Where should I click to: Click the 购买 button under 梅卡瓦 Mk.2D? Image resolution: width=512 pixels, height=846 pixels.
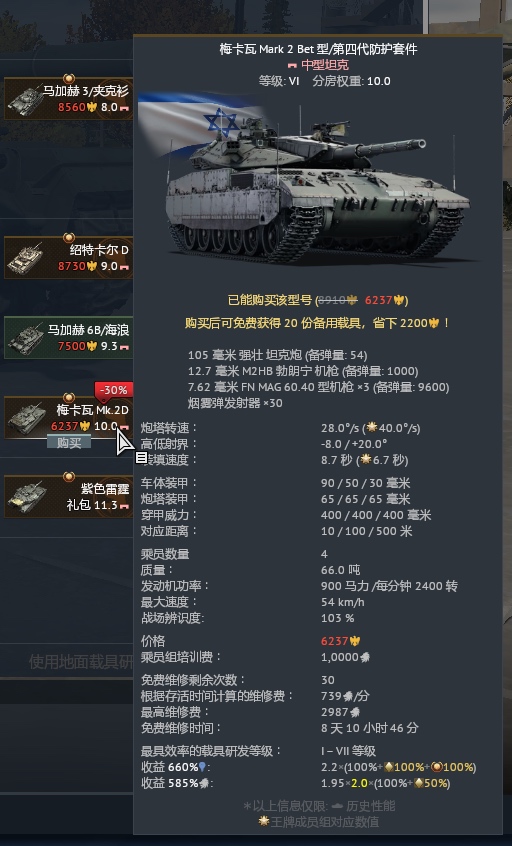coord(69,442)
